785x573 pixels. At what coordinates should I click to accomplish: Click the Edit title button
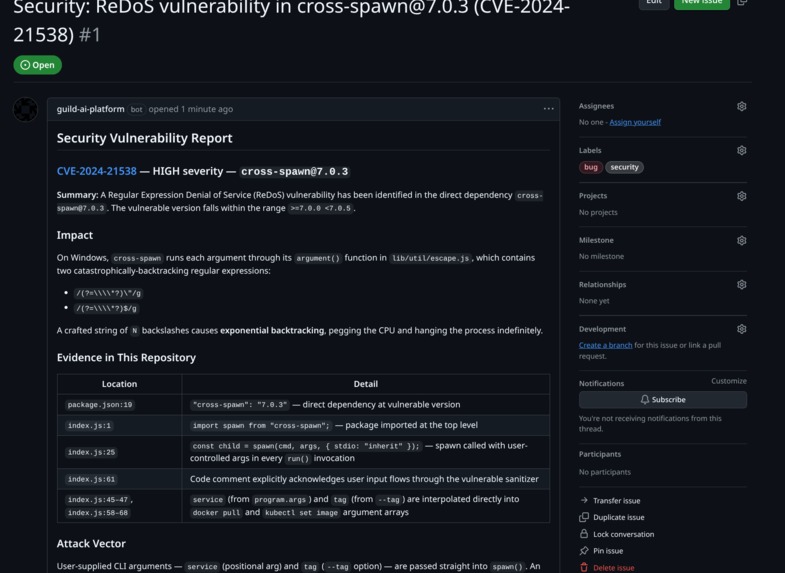coord(654,3)
